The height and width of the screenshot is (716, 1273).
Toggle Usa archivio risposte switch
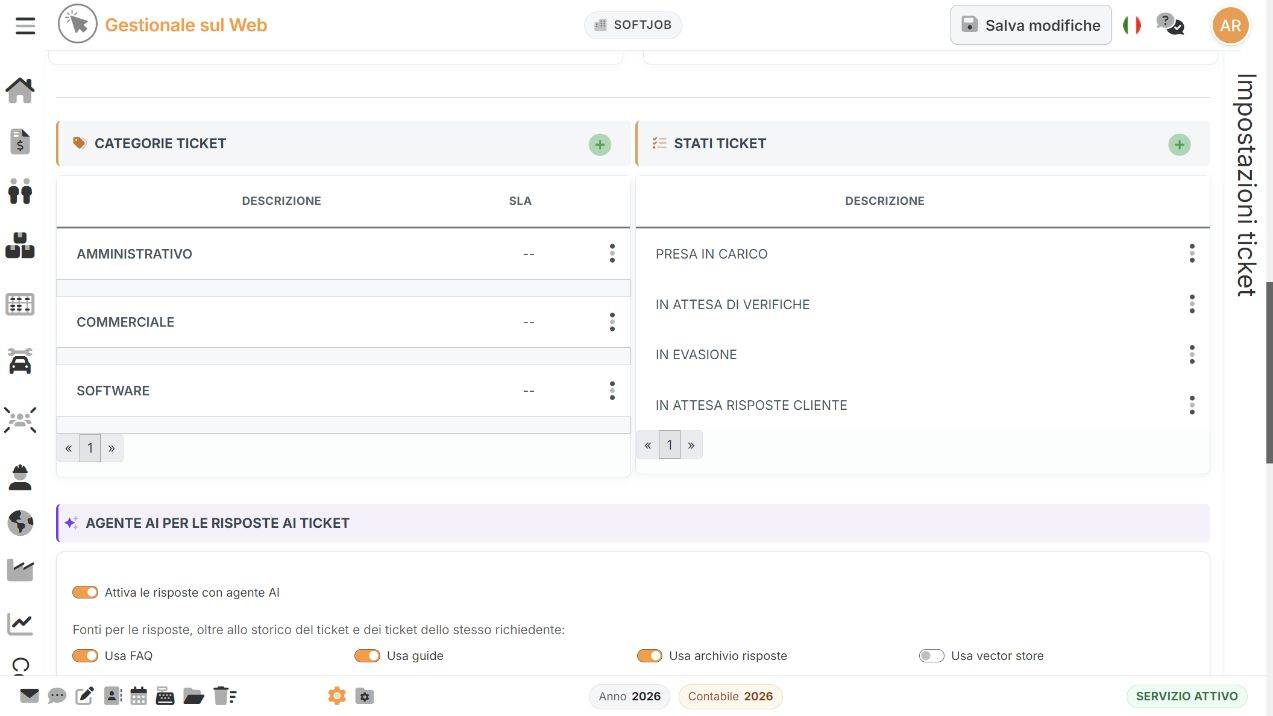pyautogui.click(x=650, y=656)
